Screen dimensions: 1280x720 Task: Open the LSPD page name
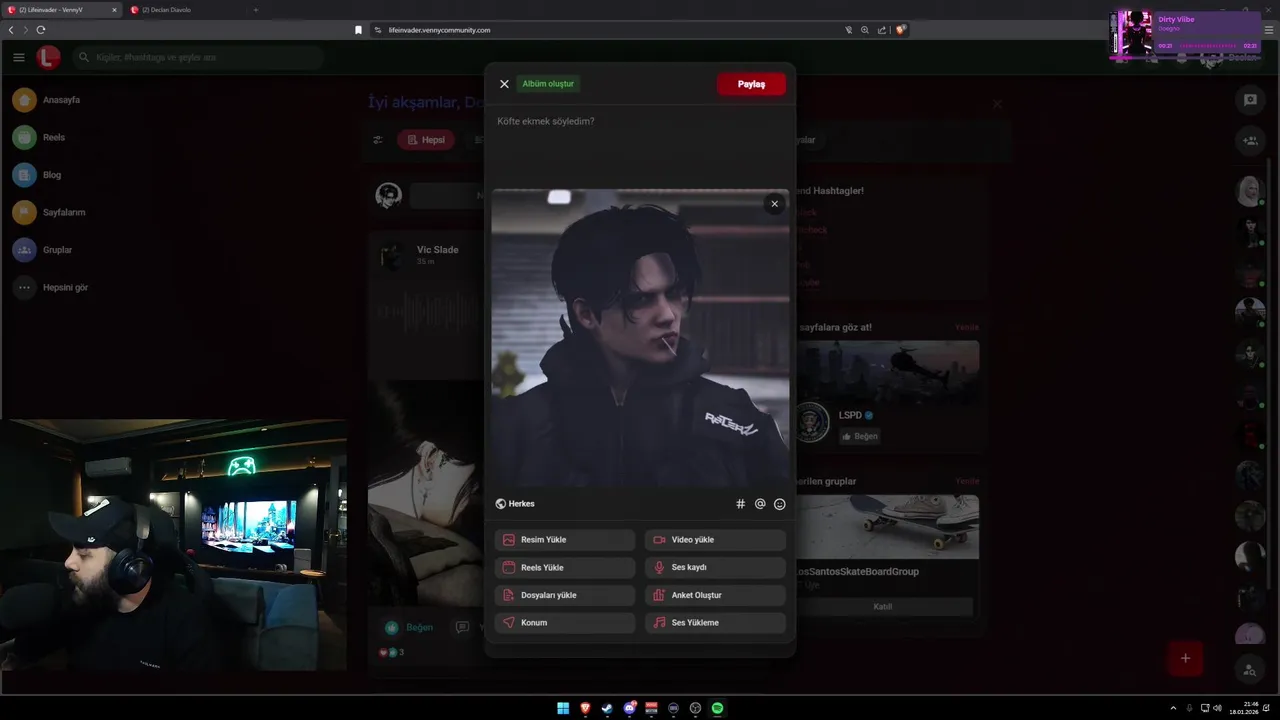pyautogui.click(x=850, y=415)
